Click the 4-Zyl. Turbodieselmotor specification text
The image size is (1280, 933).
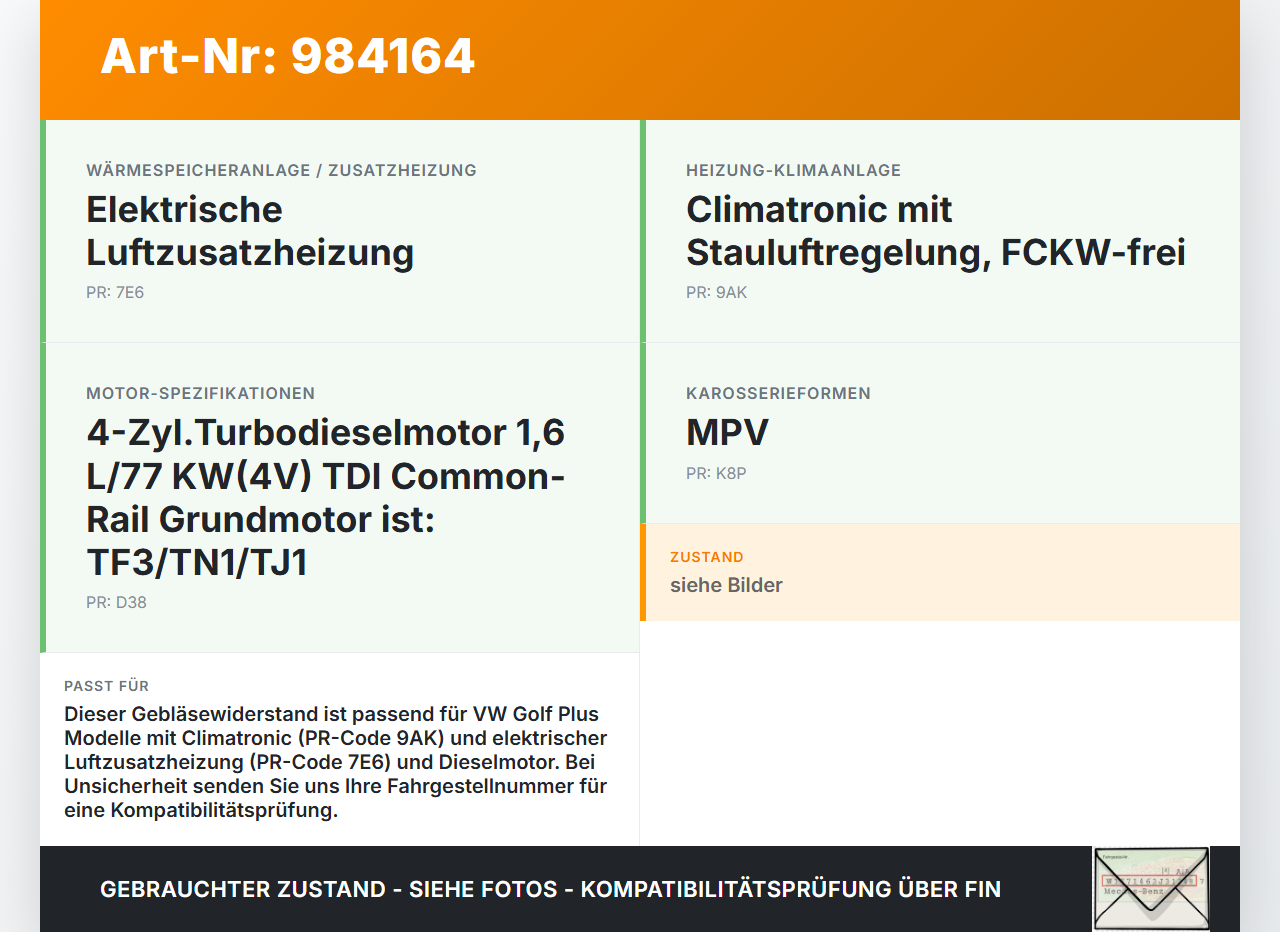(326, 497)
